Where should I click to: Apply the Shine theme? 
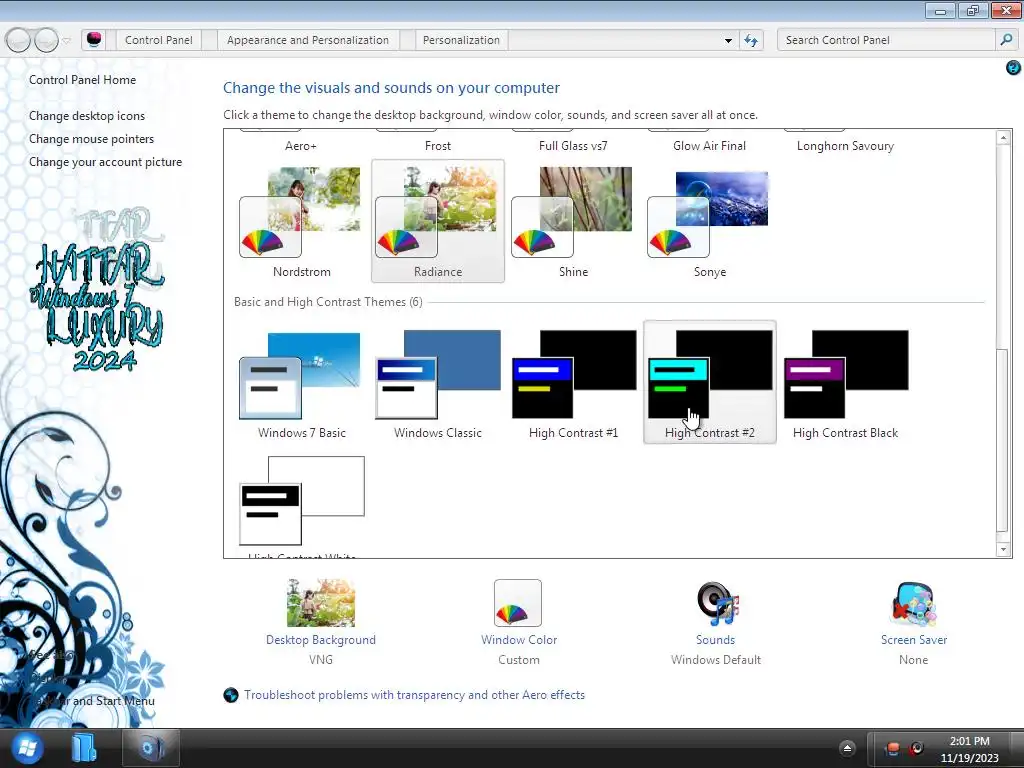(573, 221)
